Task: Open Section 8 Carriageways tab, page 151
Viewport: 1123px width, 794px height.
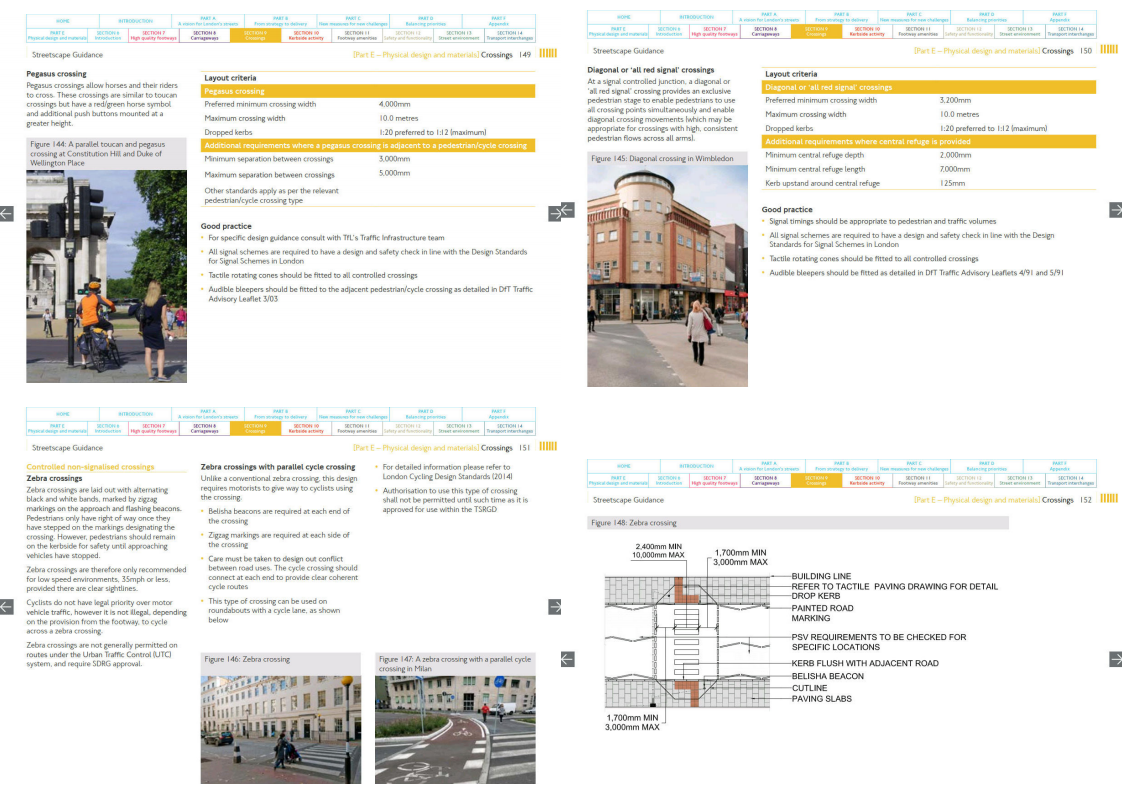Action: click(x=204, y=428)
